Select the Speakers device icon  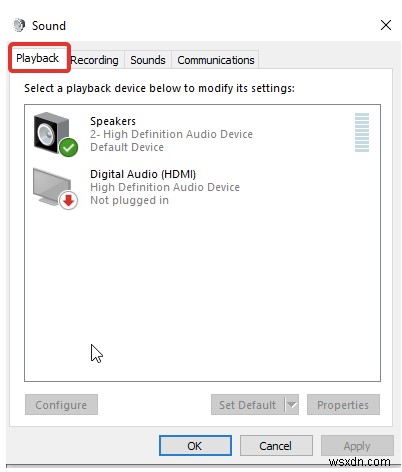click(55, 134)
